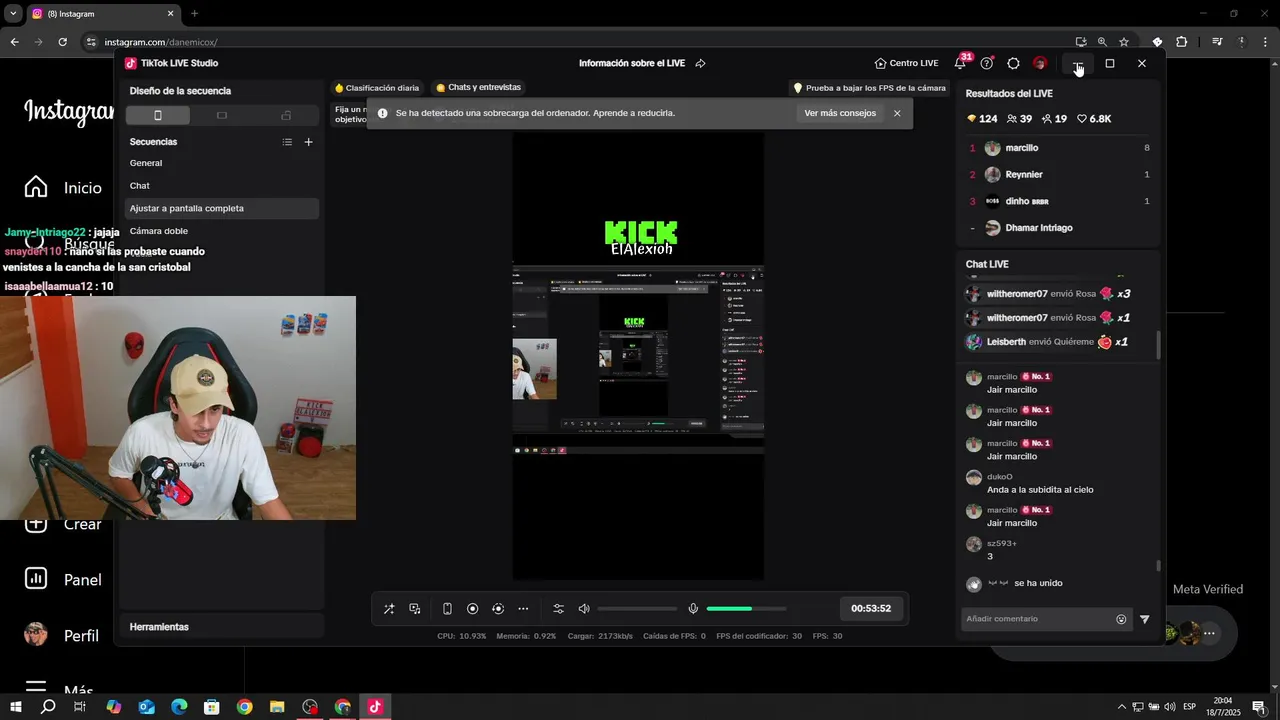Open the three-dot more options in toolbar
The width and height of the screenshot is (1280, 720).
(523, 609)
